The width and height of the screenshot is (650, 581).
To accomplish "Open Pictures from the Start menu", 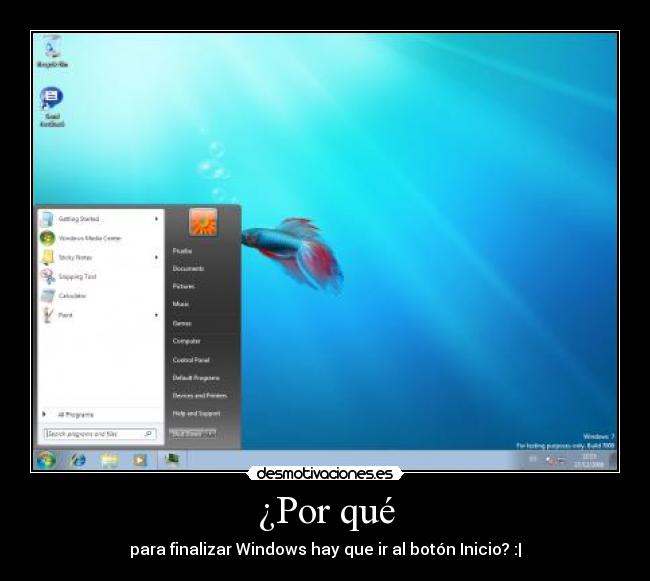I will [x=183, y=286].
